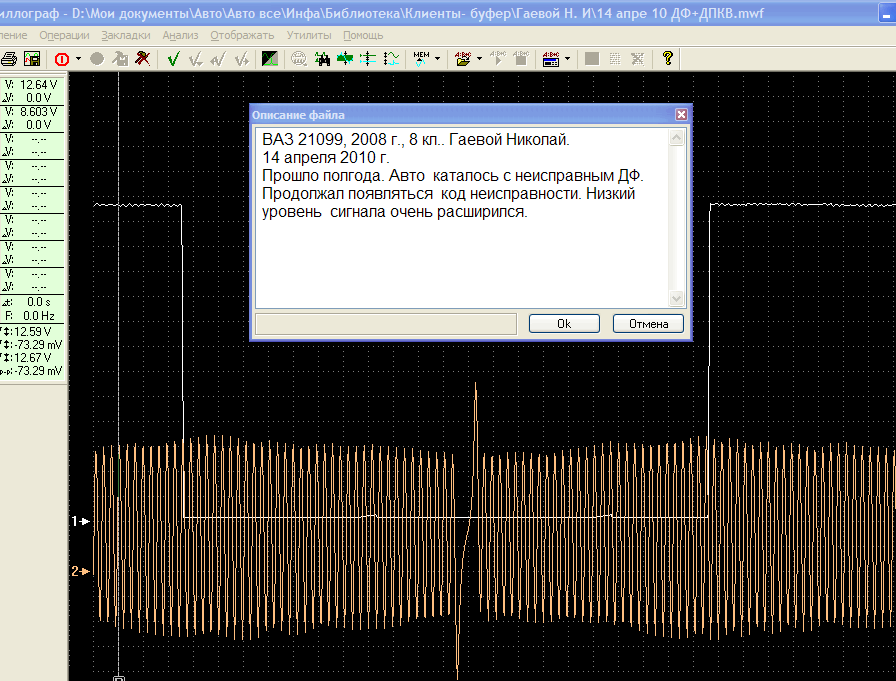Screen dimensions: 896x681
Task: Expand the arrow beside the A:B:C panel icon
Action: [x=567, y=59]
